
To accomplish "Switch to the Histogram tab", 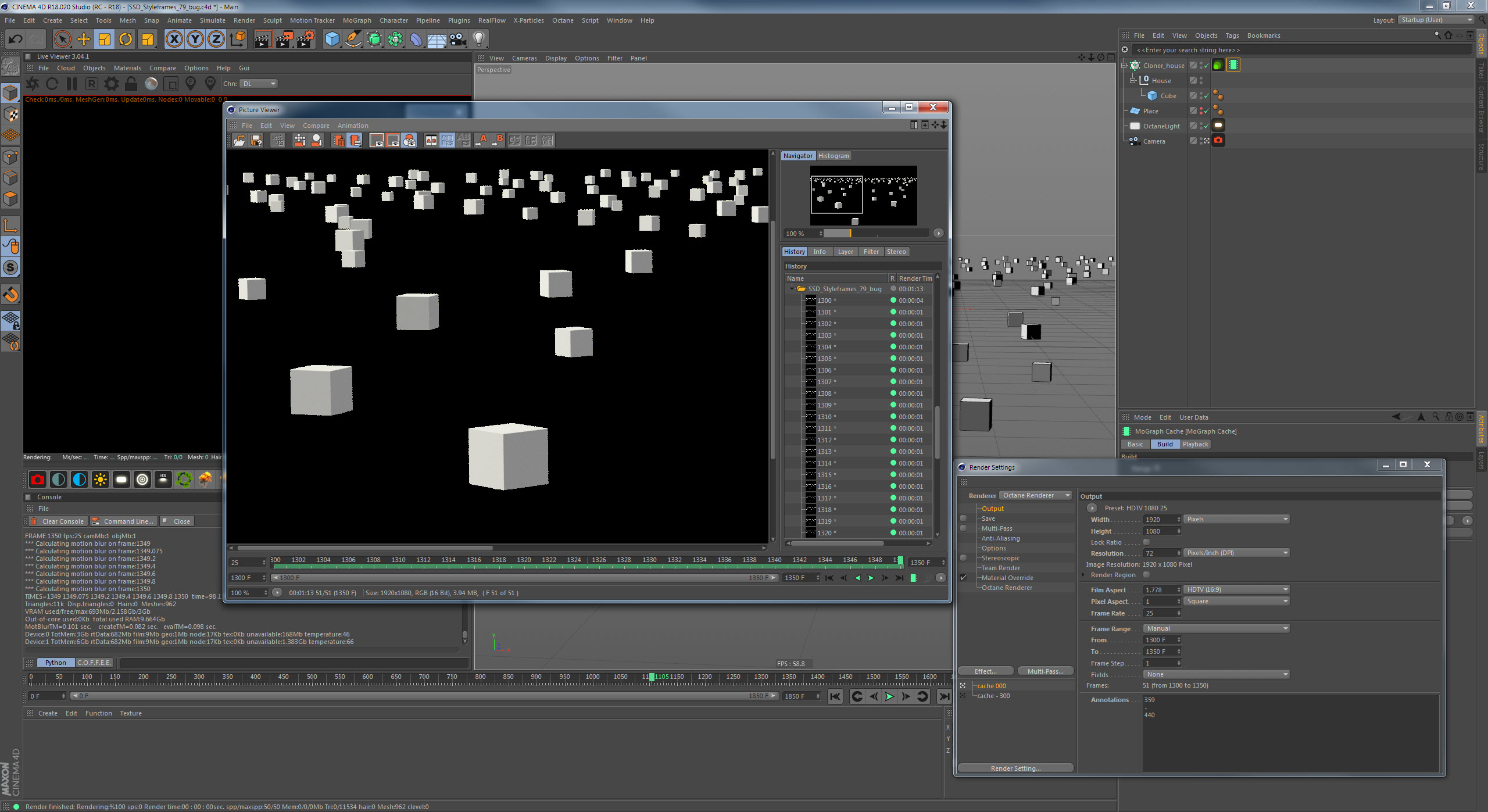I will 833,156.
